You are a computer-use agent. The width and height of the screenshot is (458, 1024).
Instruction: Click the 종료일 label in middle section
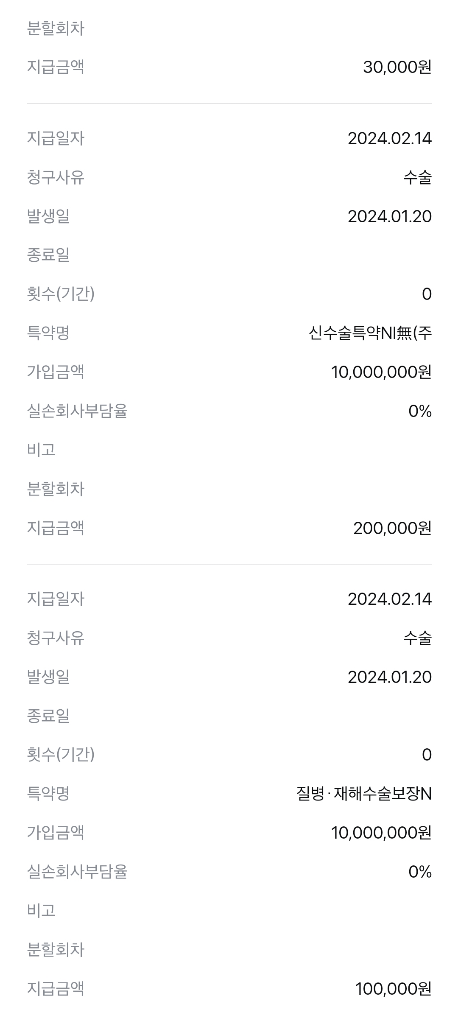coord(48,255)
